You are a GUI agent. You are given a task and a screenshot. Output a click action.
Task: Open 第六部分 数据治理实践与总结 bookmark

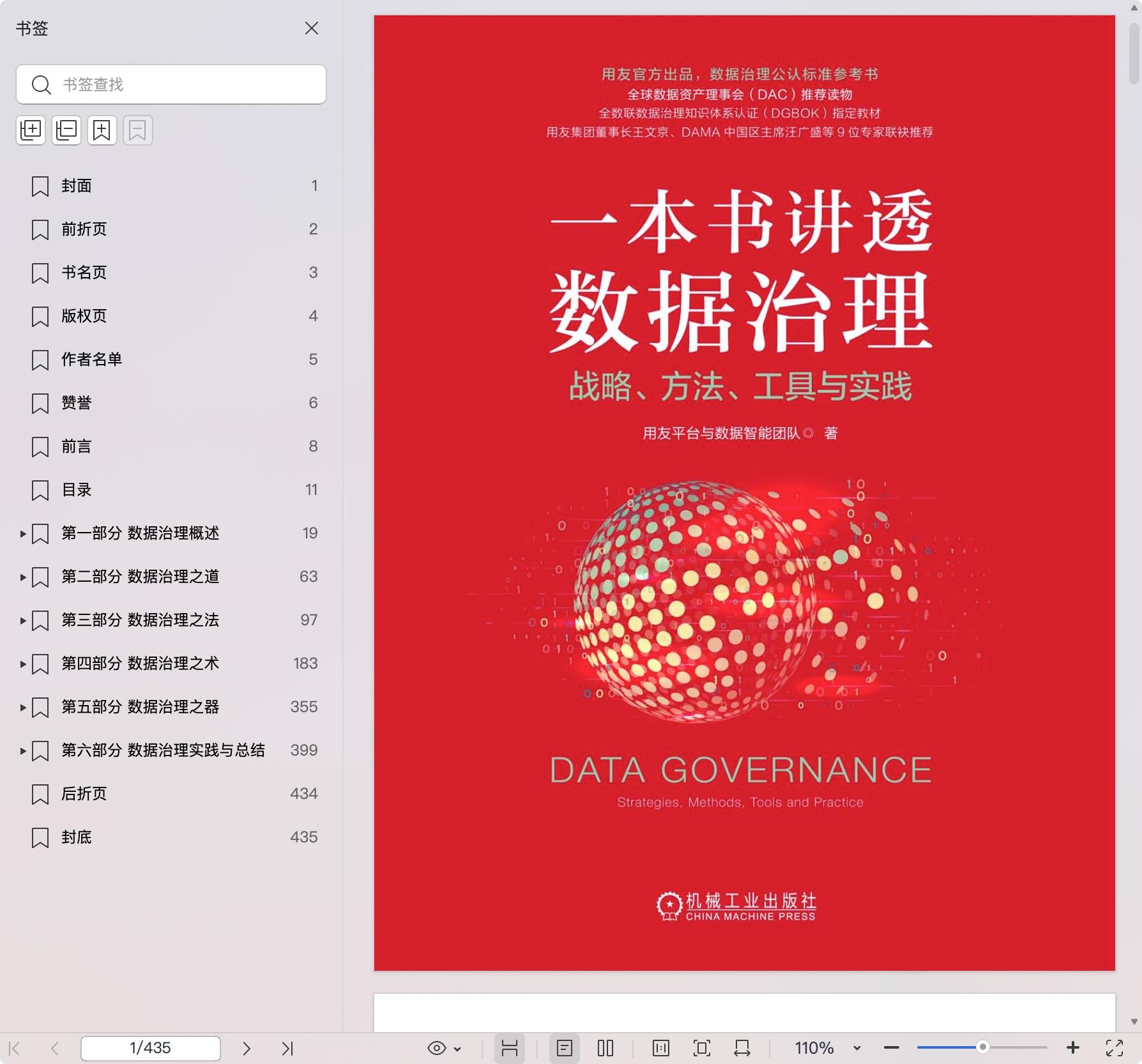[163, 750]
